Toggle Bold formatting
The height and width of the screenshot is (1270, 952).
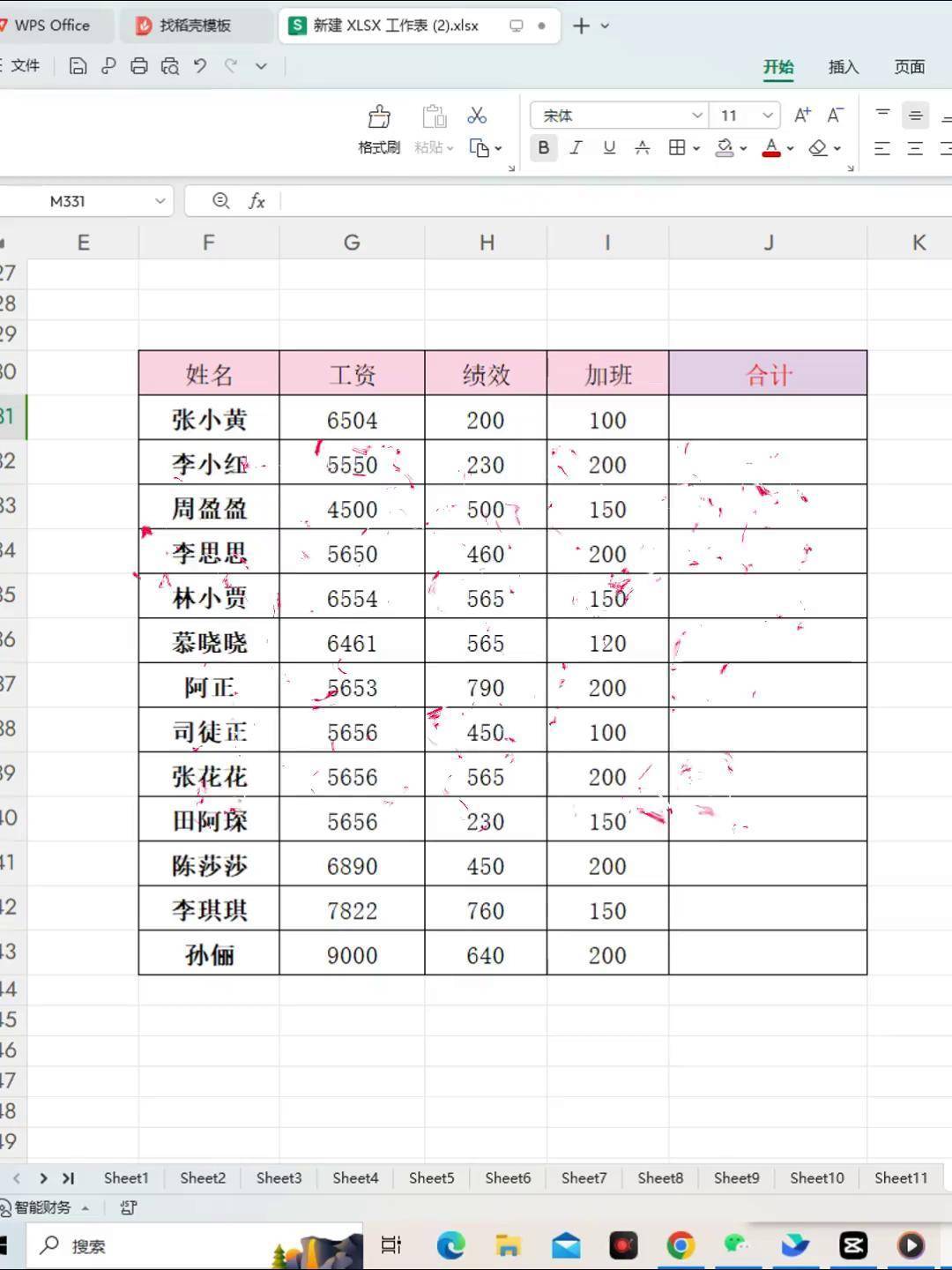[544, 148]
